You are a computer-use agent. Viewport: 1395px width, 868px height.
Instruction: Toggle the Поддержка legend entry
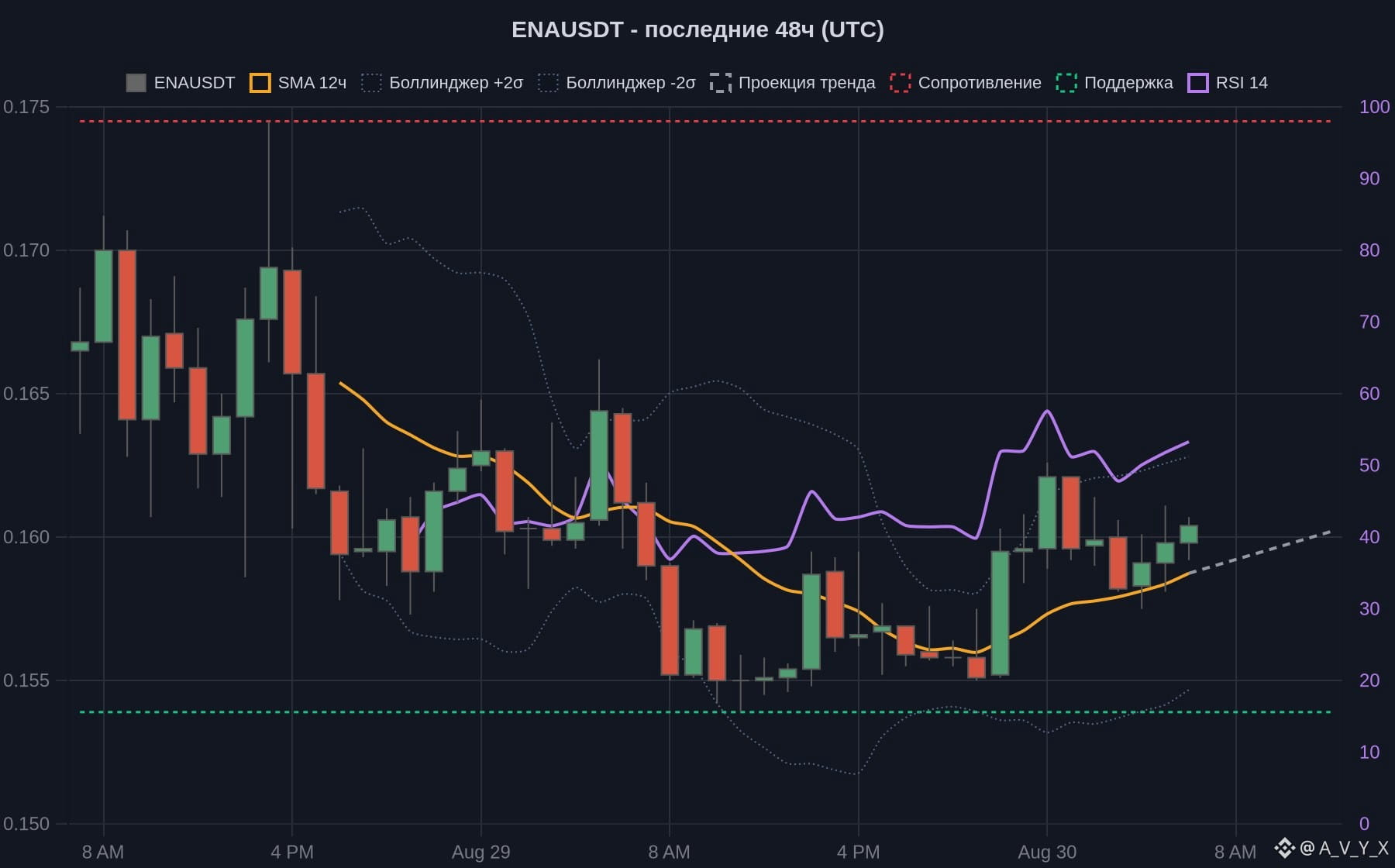(1114, 83)
